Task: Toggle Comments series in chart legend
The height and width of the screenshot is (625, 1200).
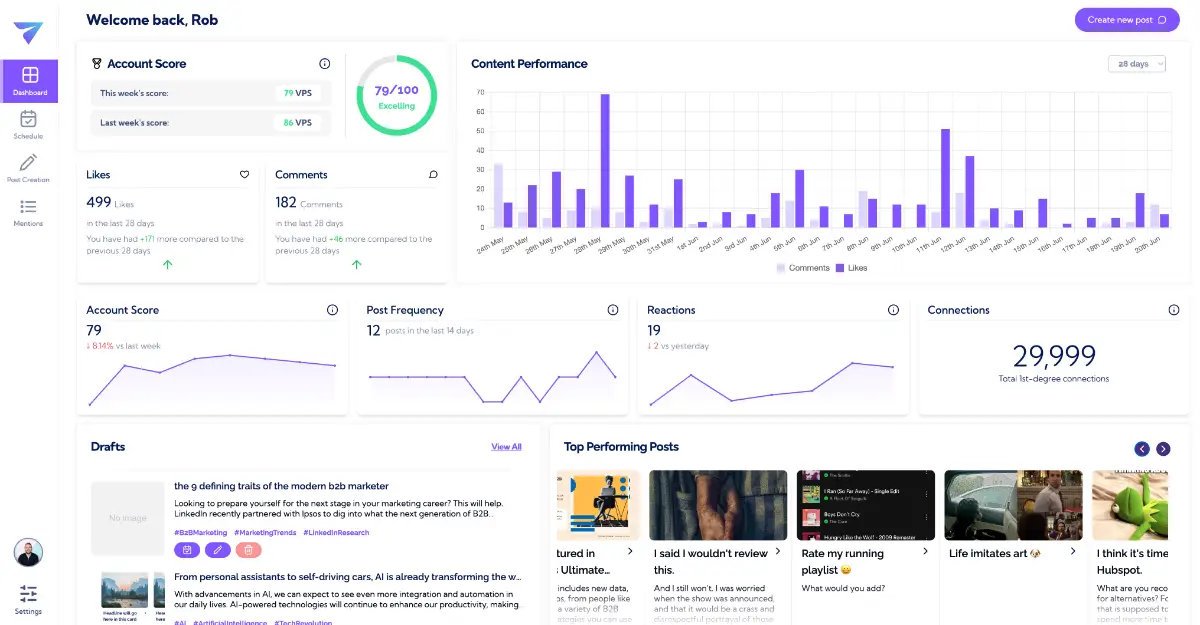Action: 802,268
